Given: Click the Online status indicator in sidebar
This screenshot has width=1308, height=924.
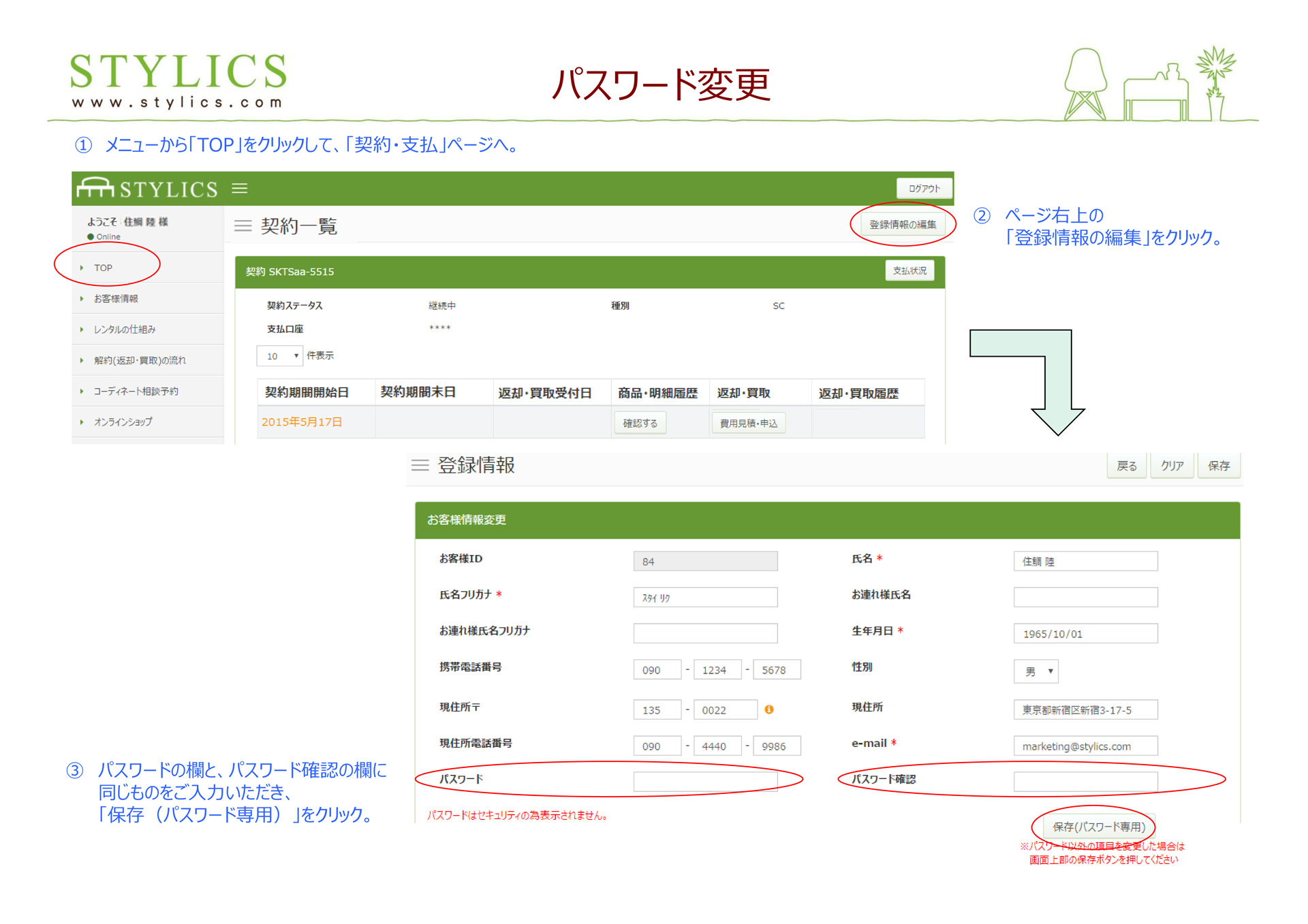Looking at the screenshot, I should pos(104,236).
